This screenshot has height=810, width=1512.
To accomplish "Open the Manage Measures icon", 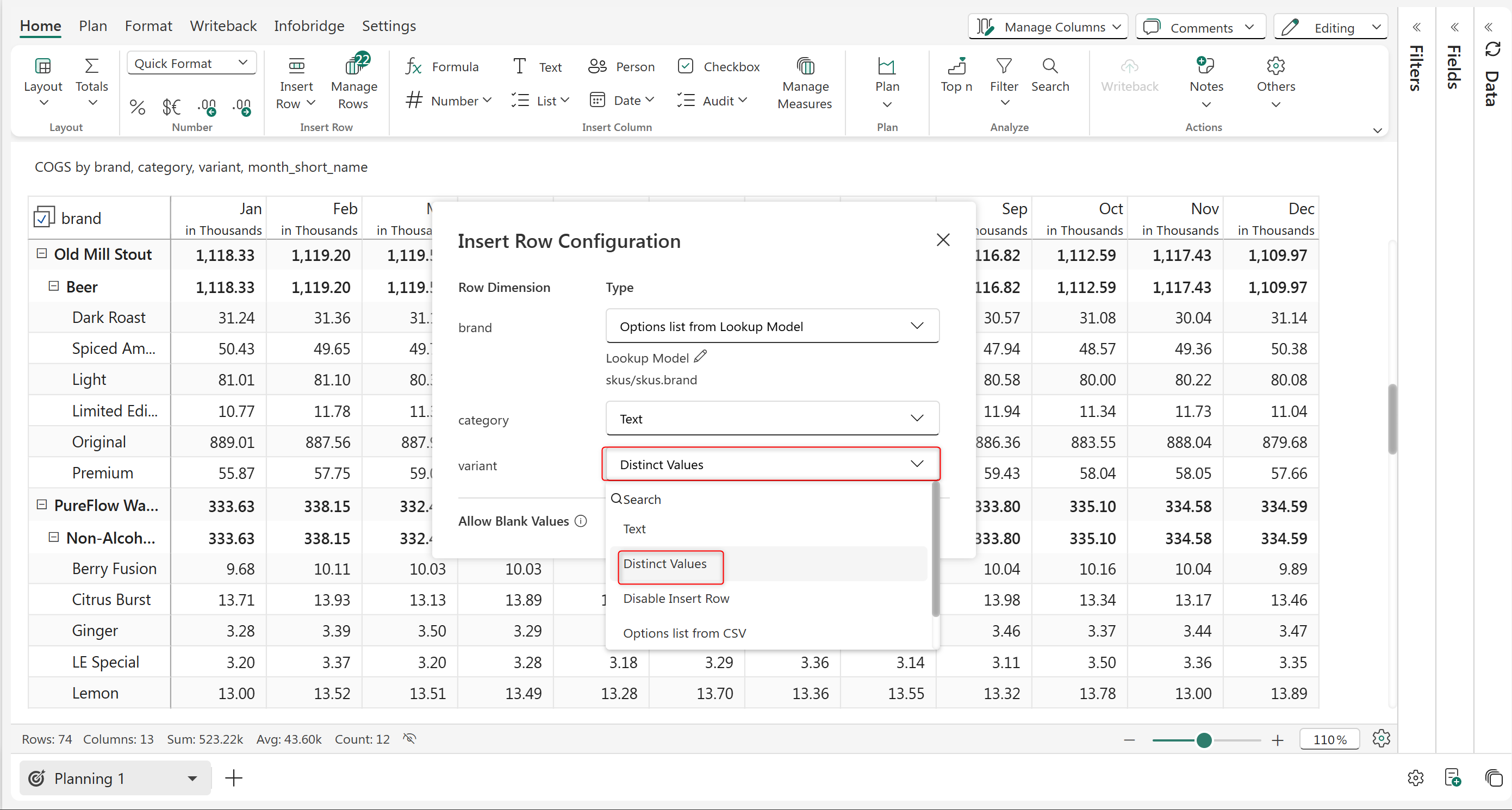I will [x=805, y=66].
